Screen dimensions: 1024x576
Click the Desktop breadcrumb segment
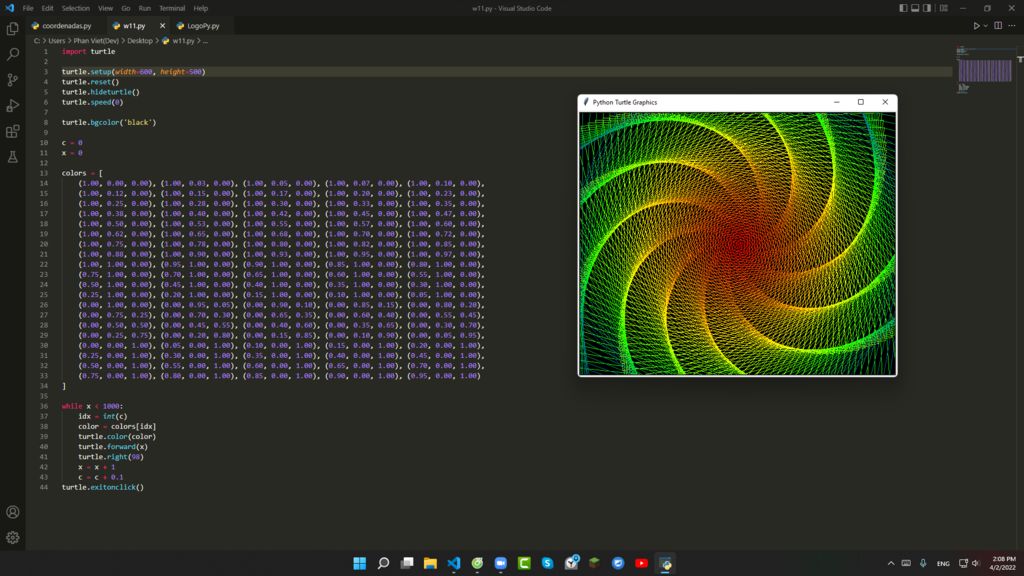coord(140,40)
